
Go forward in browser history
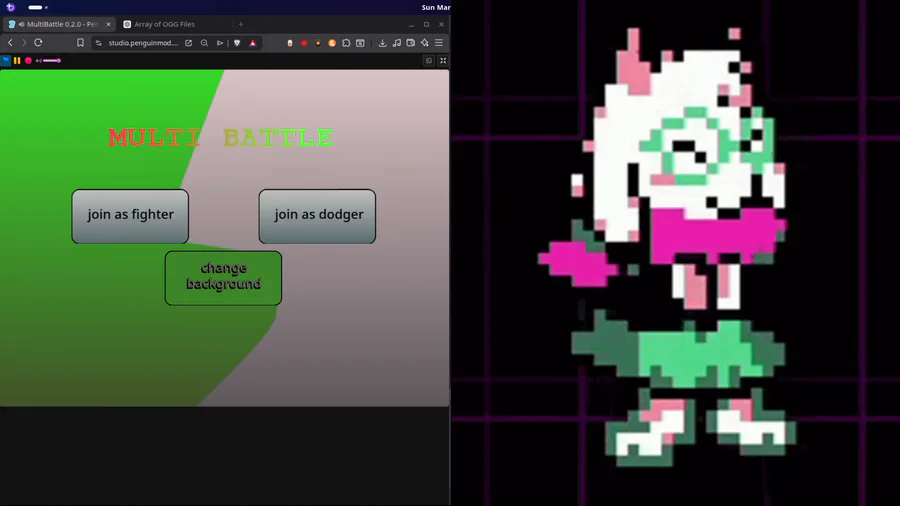[24, 43]
